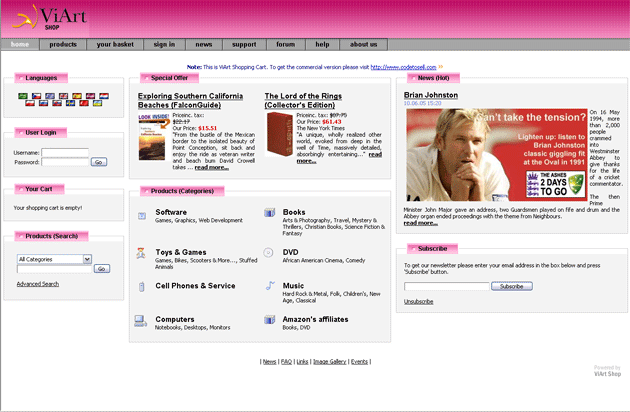Click the Cell Phones category icon
The image size is (630, 412).
[141, 287]
